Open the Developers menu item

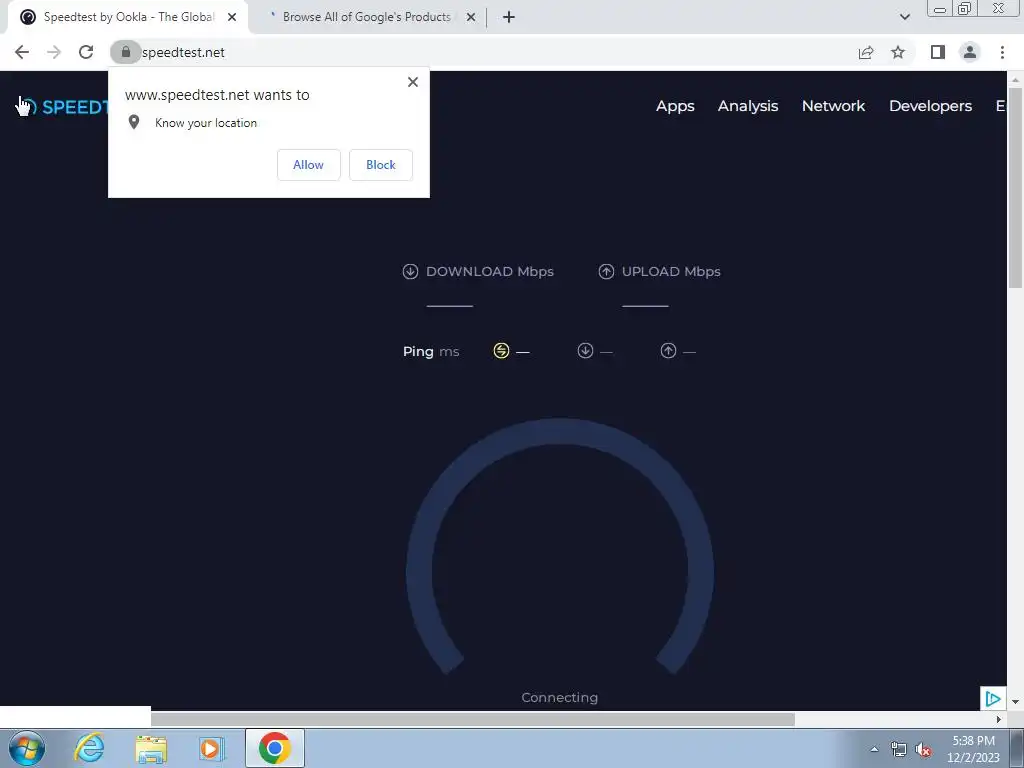point(930,106)
